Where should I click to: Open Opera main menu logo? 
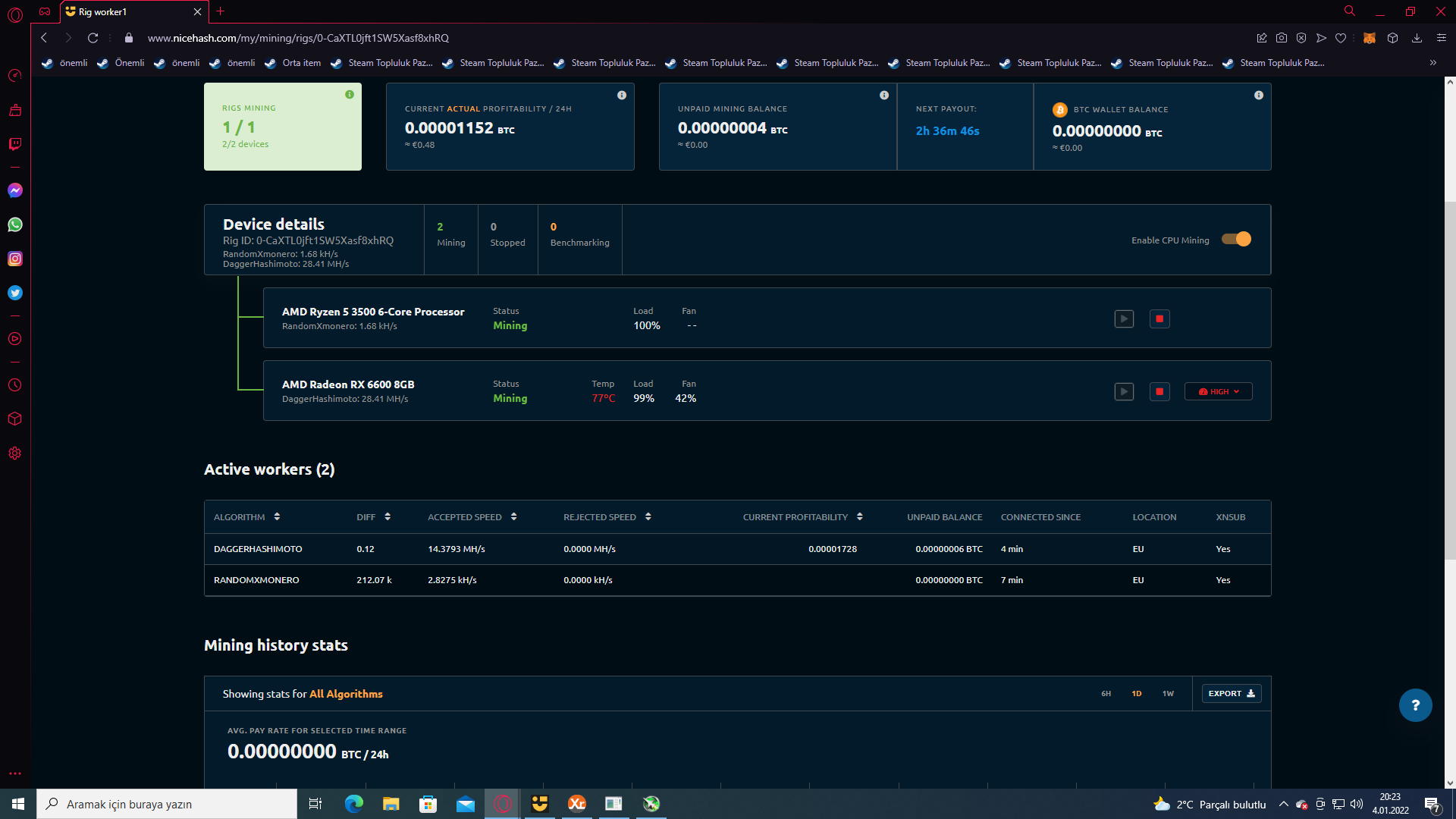click(15, 14)
